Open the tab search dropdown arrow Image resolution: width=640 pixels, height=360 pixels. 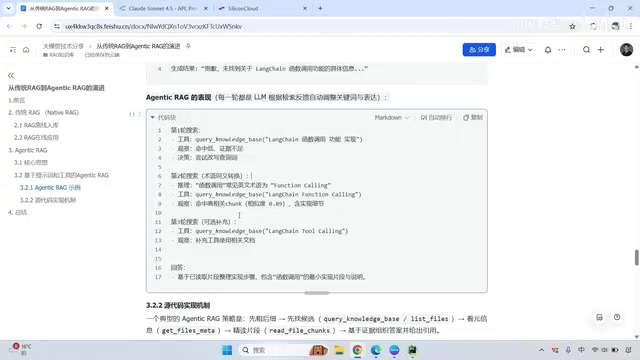pos(8,8)
